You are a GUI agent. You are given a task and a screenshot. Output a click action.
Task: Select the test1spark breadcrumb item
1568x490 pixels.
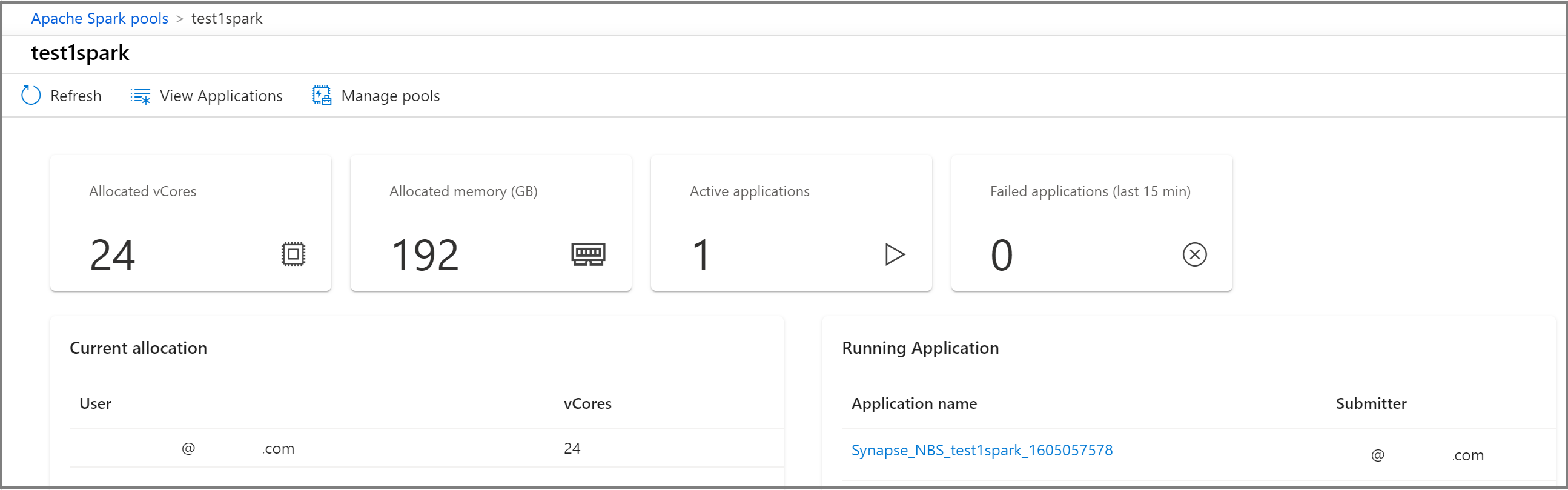(x=227, y=19)
